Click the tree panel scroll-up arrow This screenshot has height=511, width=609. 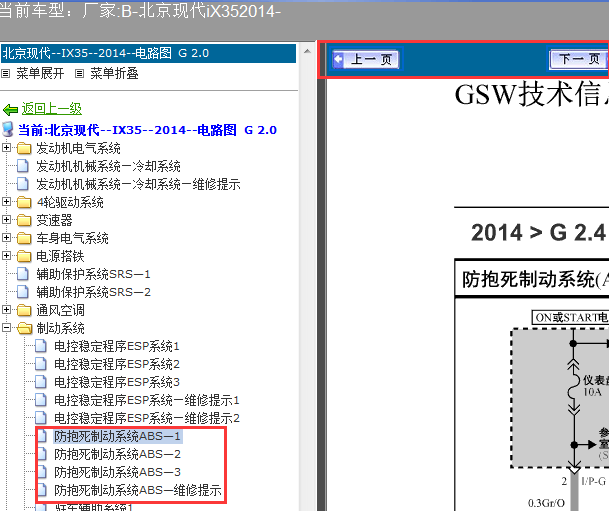[307, 51]
